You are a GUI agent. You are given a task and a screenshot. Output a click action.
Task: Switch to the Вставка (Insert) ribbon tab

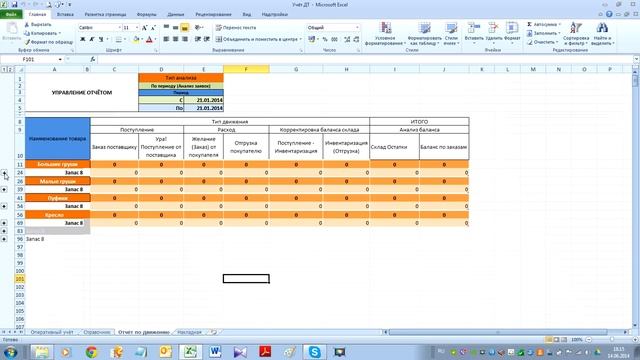coord(65,14)
